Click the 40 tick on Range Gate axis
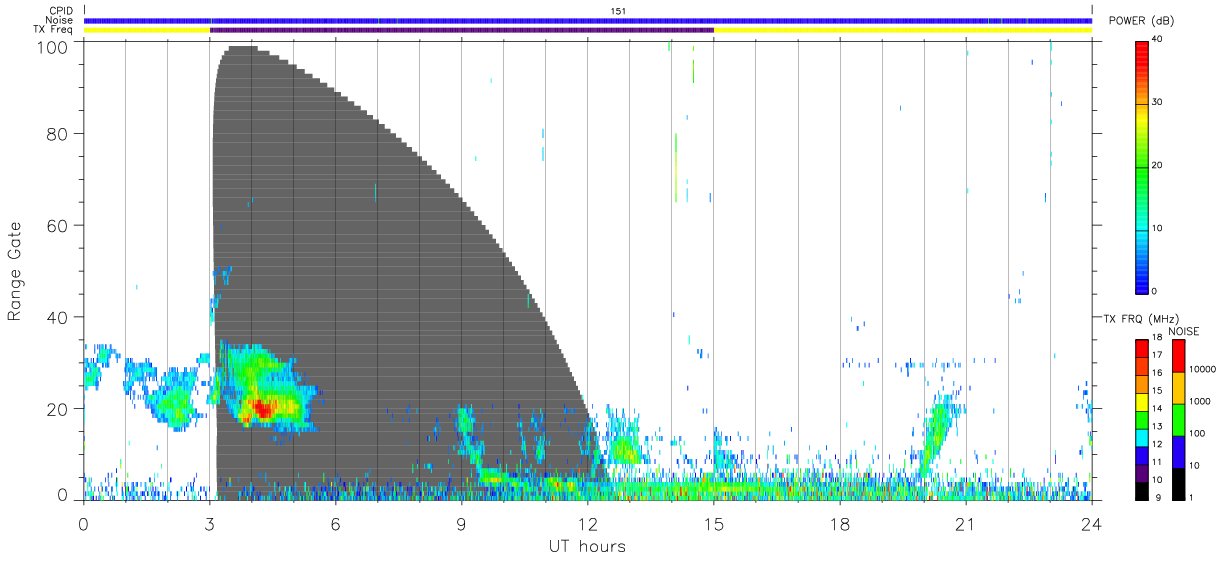 (x=59, y=317)
